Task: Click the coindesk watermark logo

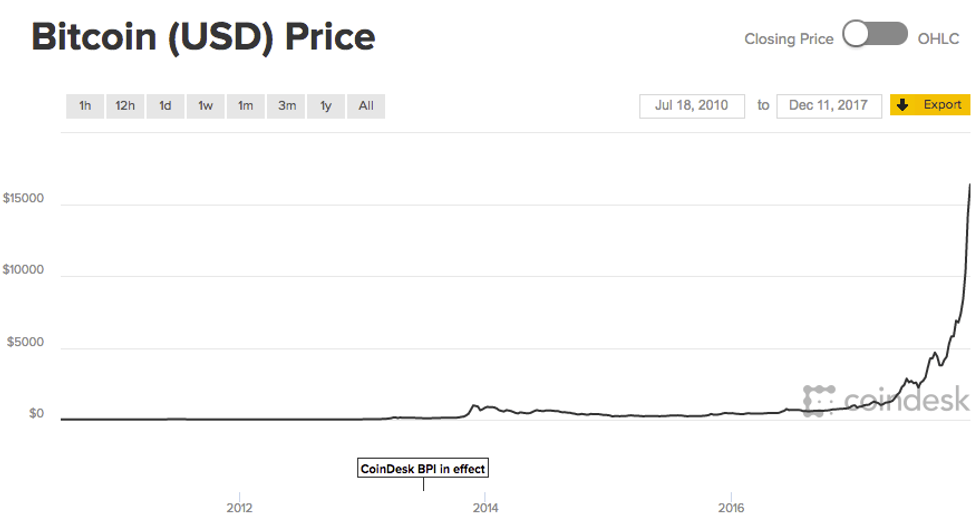Action: (x=886, y=400)
